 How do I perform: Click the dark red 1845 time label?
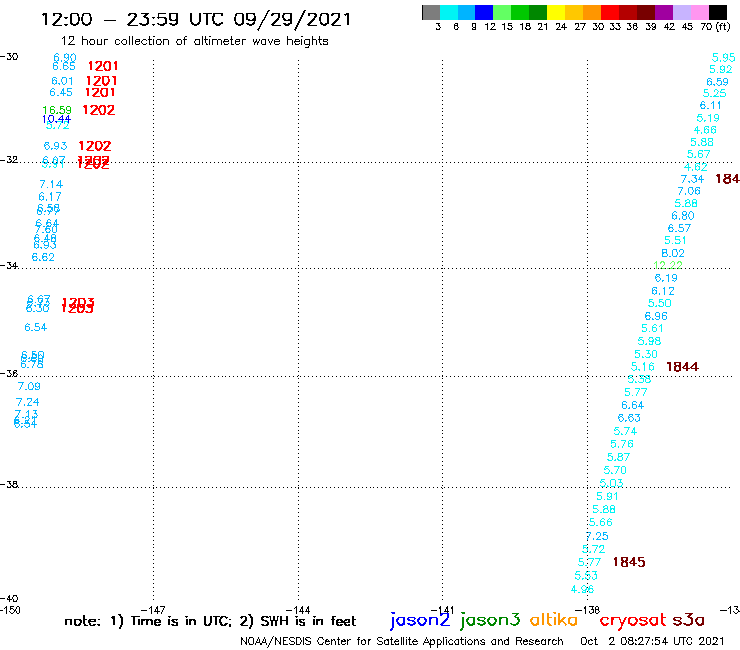click(x=629, y=562)
